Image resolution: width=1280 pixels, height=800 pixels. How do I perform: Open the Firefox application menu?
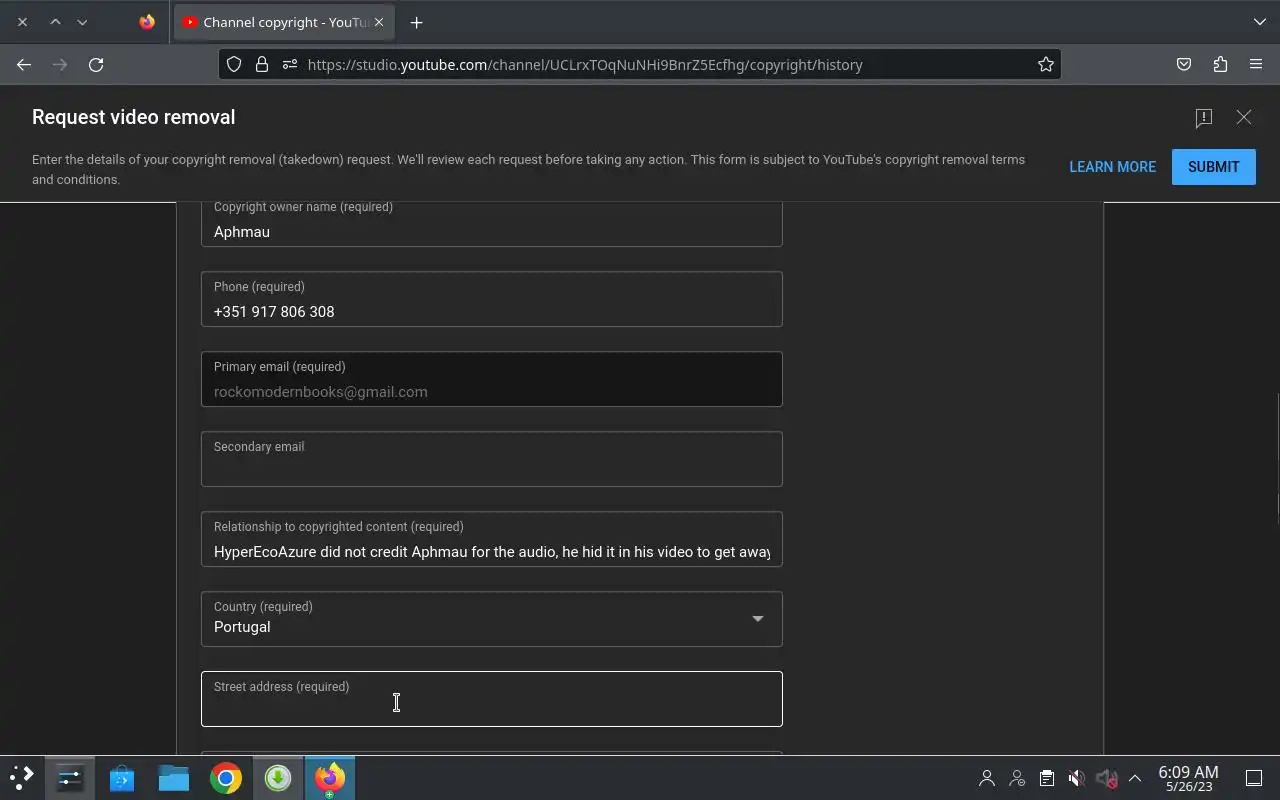[1256, 64]
